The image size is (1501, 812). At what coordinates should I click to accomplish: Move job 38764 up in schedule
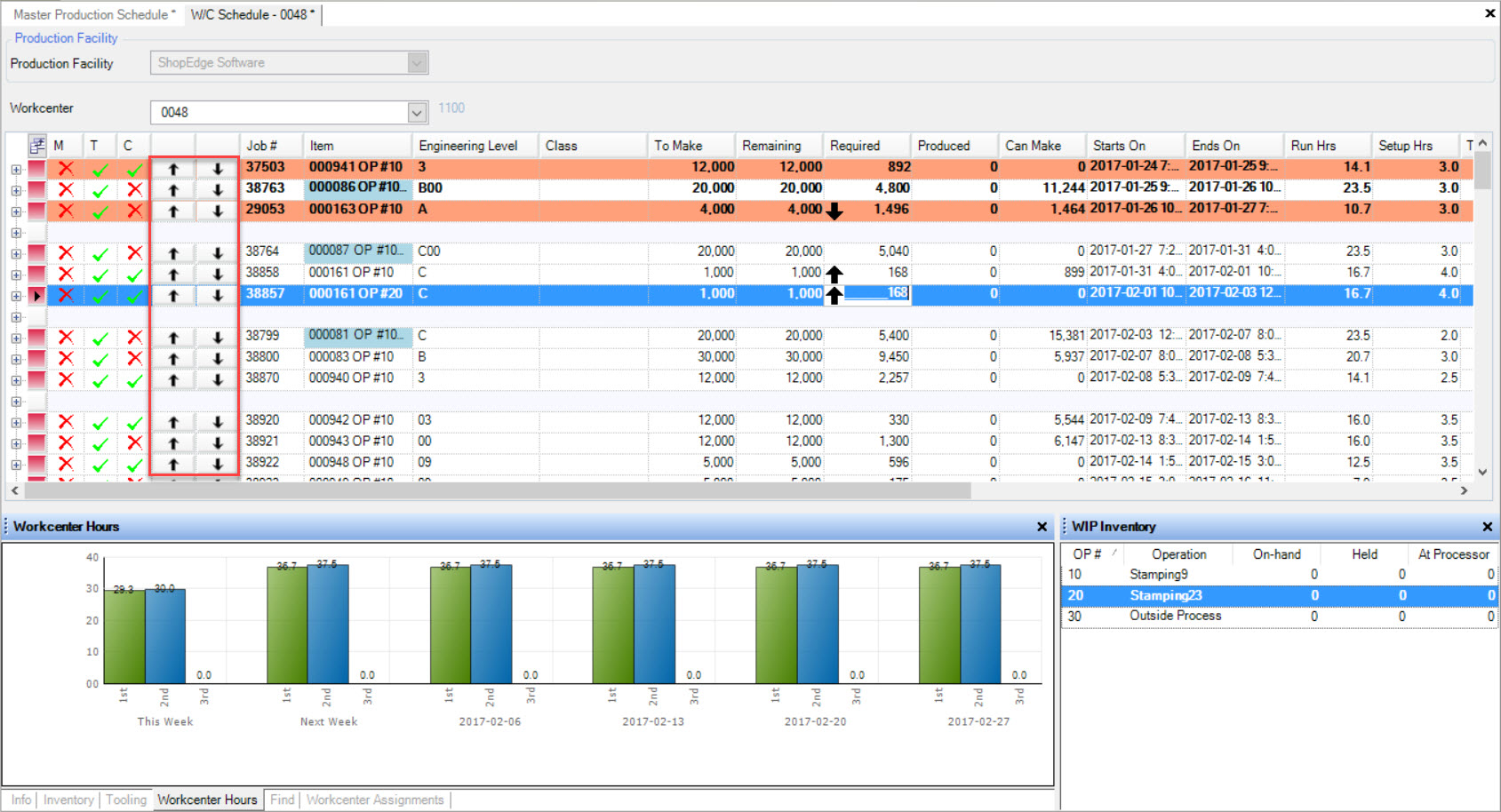173,253
